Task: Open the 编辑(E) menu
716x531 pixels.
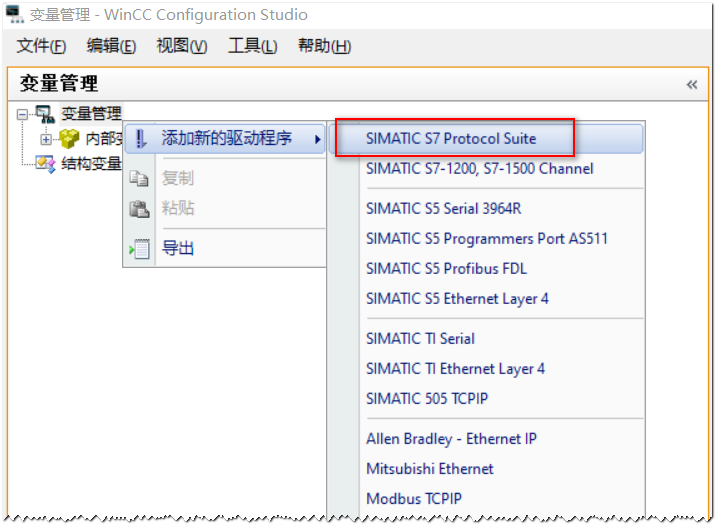Action: (111, 46)
